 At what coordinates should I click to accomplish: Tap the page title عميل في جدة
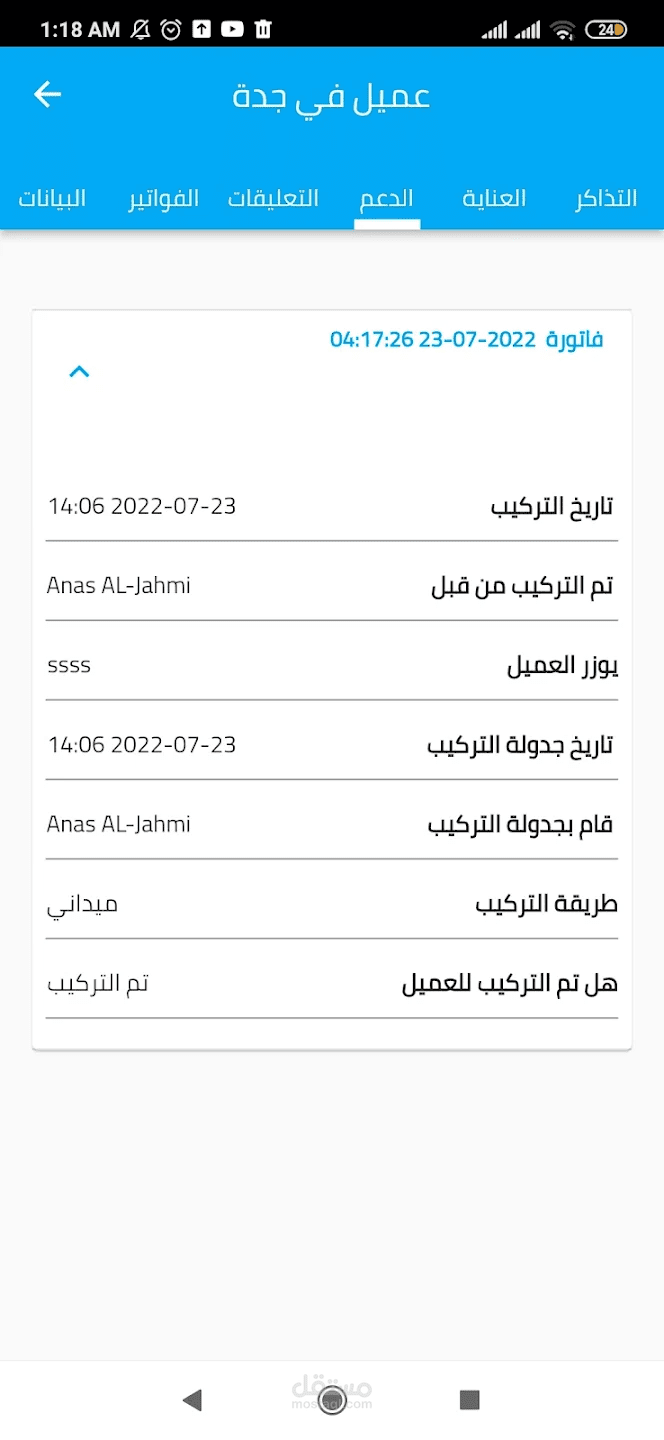331,96
